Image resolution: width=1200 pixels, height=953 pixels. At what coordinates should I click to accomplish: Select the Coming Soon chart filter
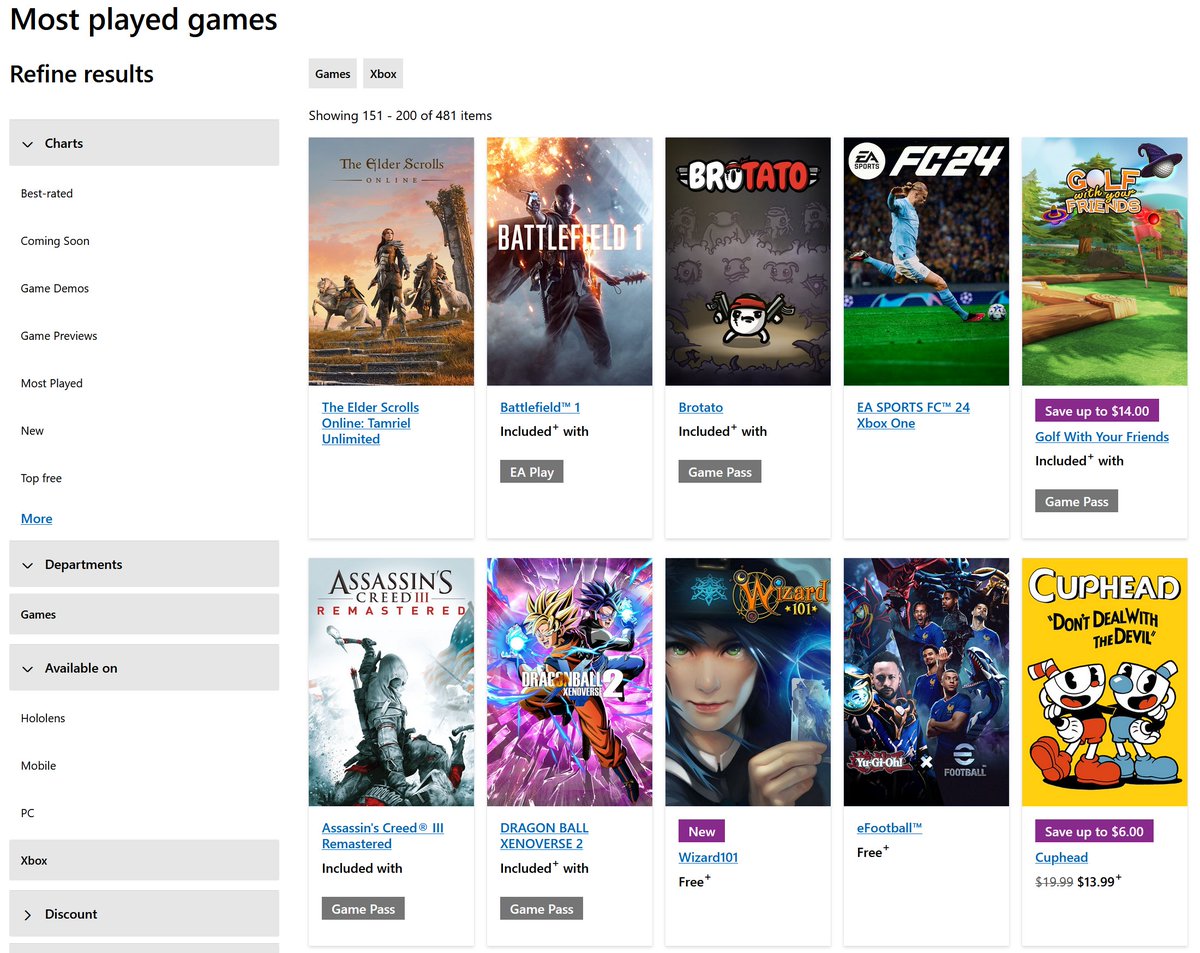click(55, 241)
